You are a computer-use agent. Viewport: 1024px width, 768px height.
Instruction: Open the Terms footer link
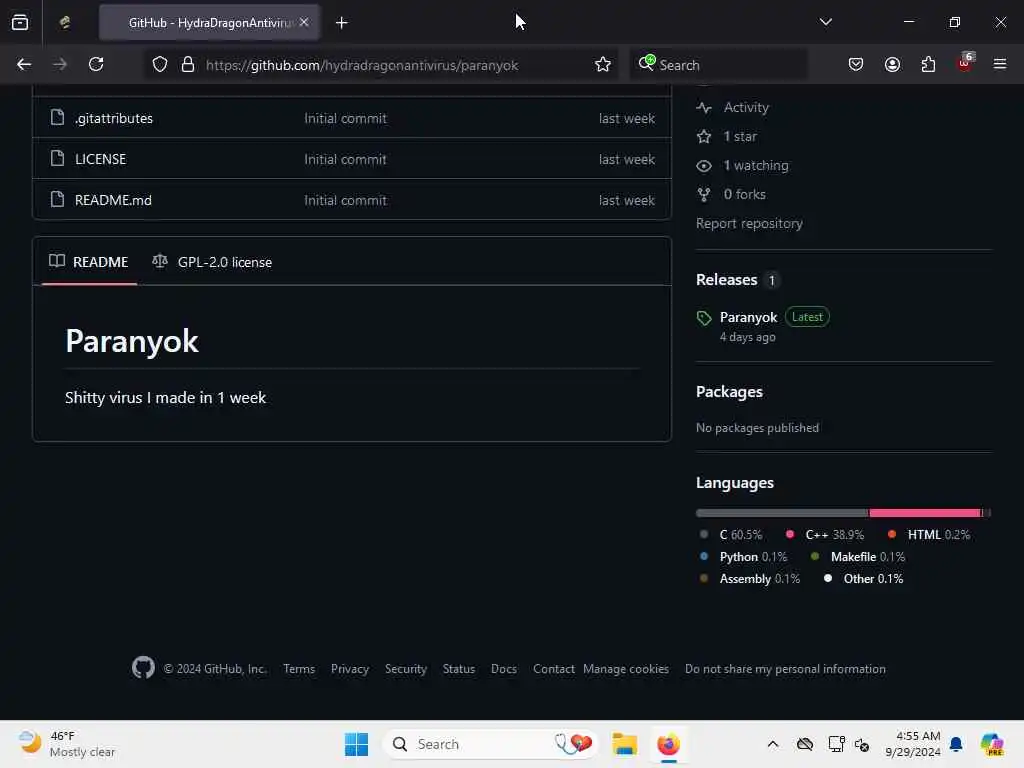coord(299,669)
